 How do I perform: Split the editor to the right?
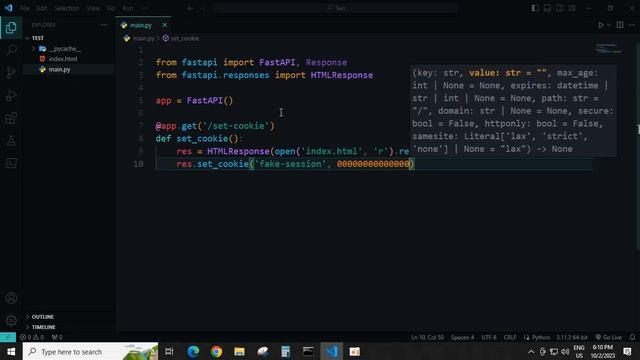pyautogui.click(x=620, y=25)
